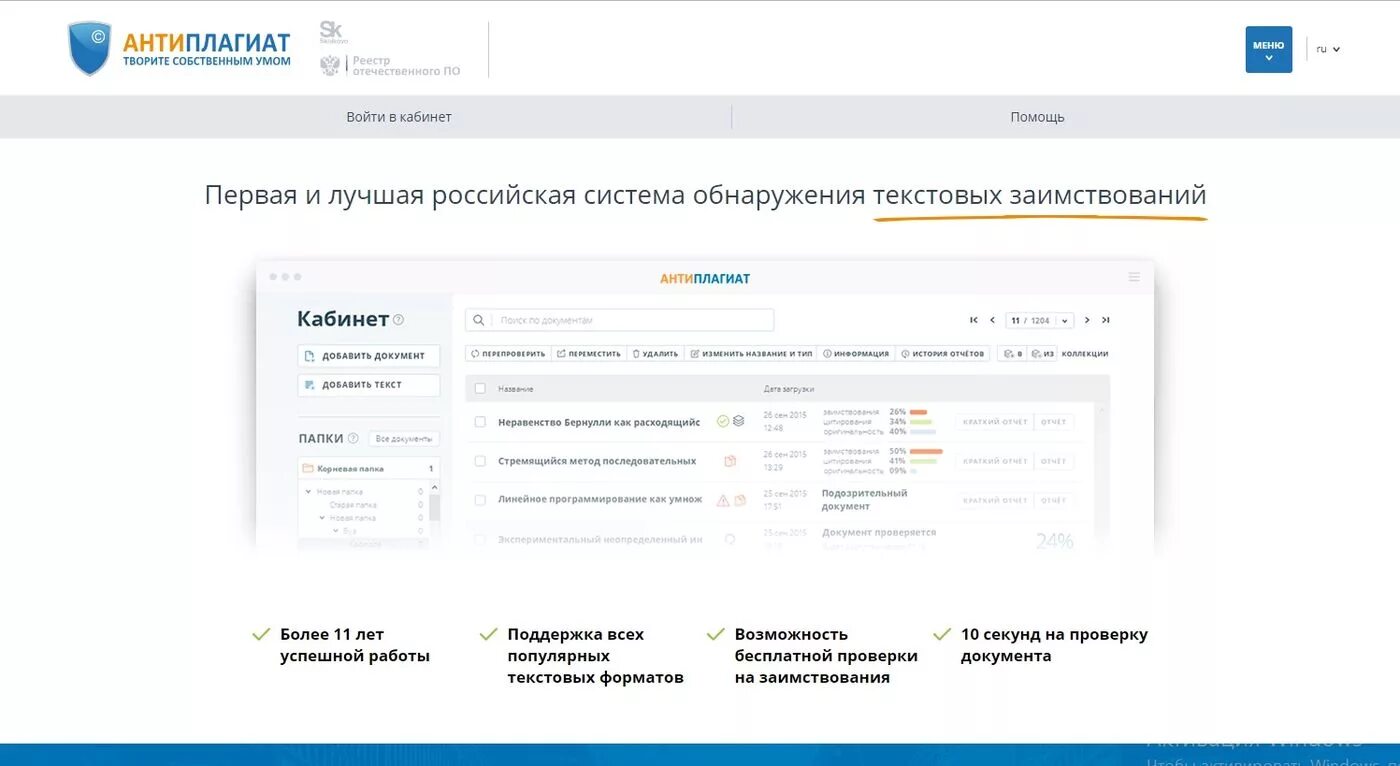Open document Неравенство Бернулли как расходящийс

pos(599,422)
